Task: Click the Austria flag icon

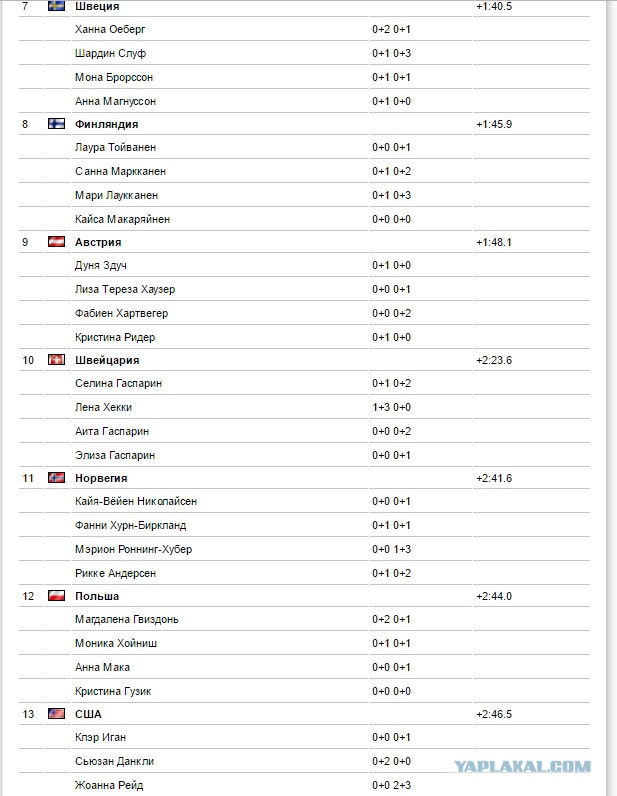Action: point(56,242)
